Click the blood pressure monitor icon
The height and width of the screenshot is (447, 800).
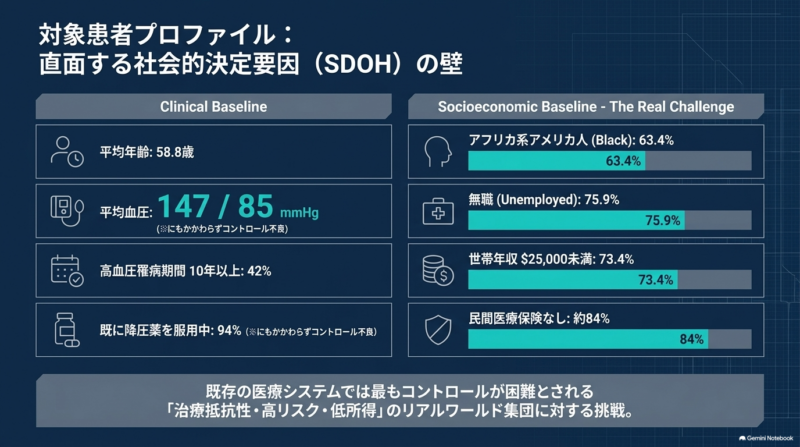[67, 211]
